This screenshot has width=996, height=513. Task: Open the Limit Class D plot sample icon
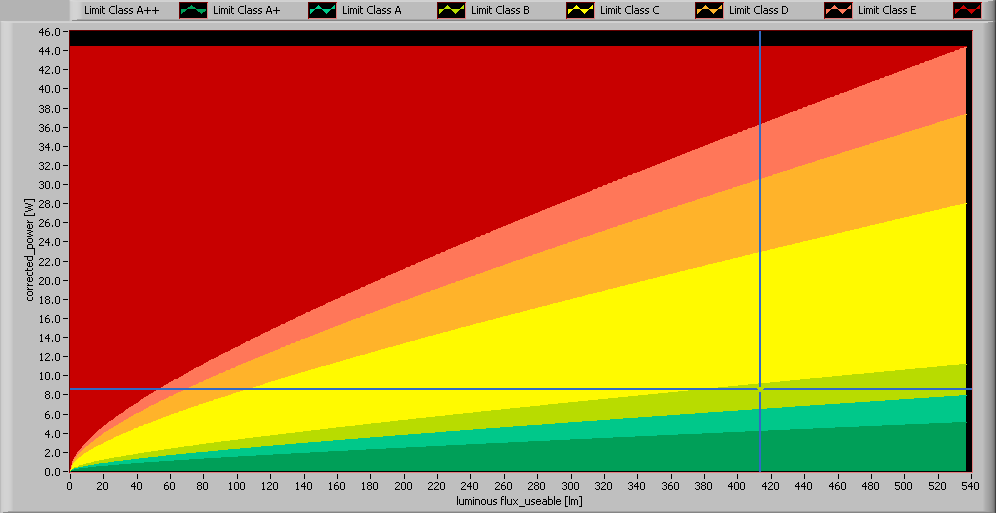tap(838, 10)
